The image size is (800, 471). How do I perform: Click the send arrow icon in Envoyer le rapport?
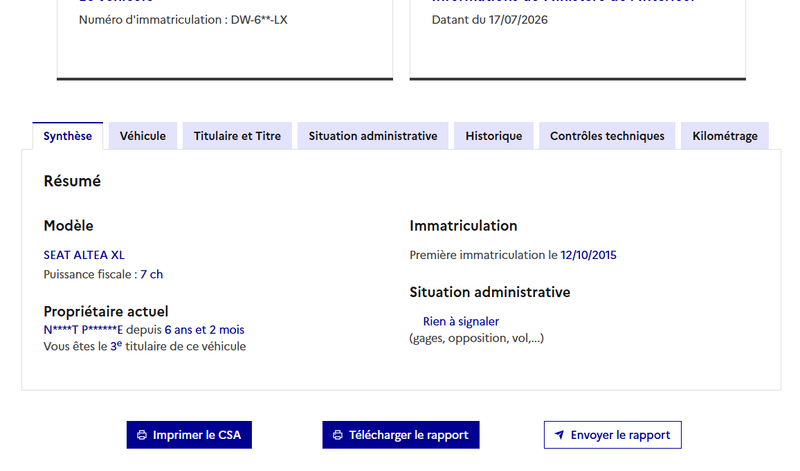559,435
